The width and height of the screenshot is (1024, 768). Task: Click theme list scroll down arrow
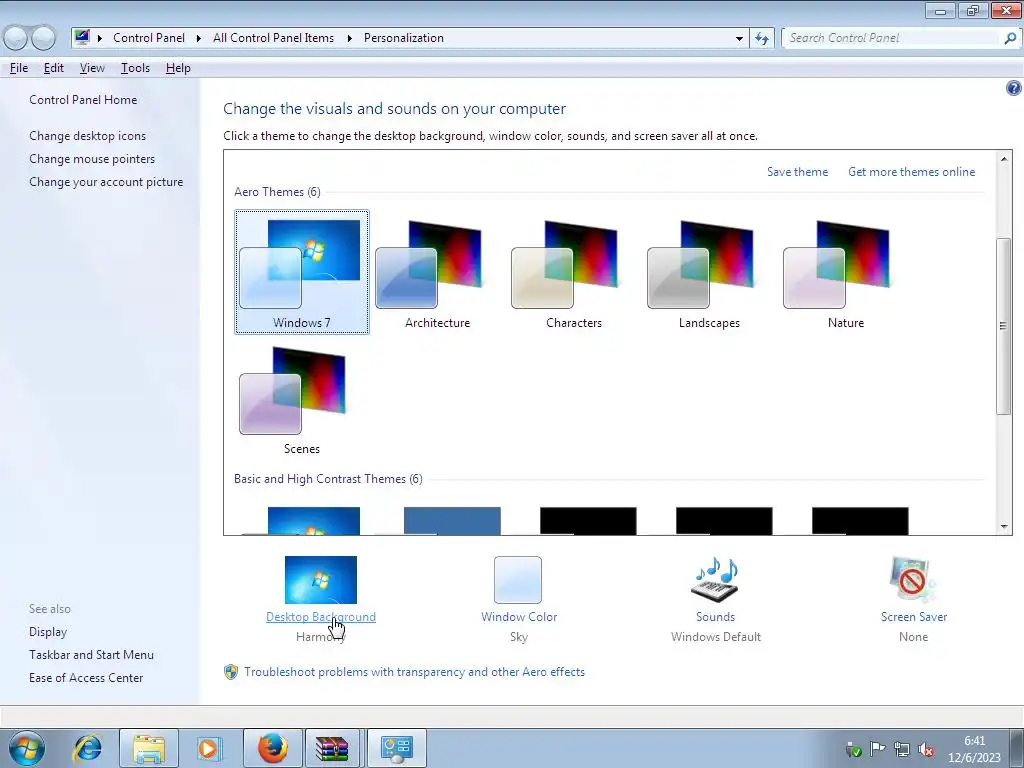[x=1004, y=526]
